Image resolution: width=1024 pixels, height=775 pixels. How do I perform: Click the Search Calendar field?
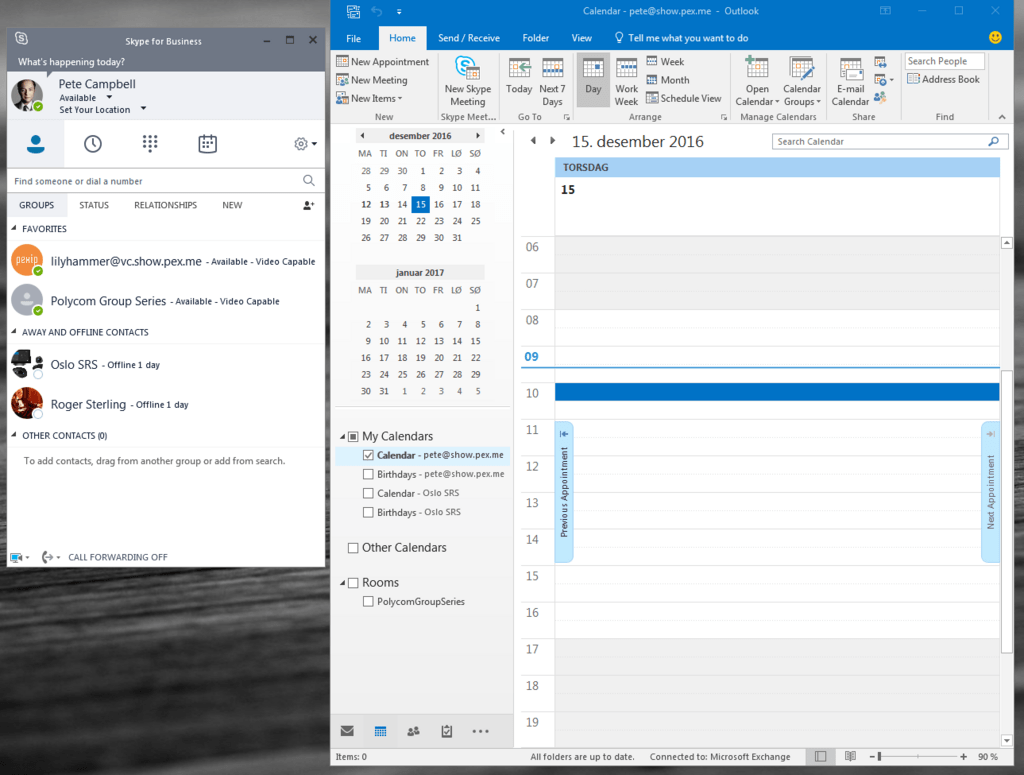[890, 142]
